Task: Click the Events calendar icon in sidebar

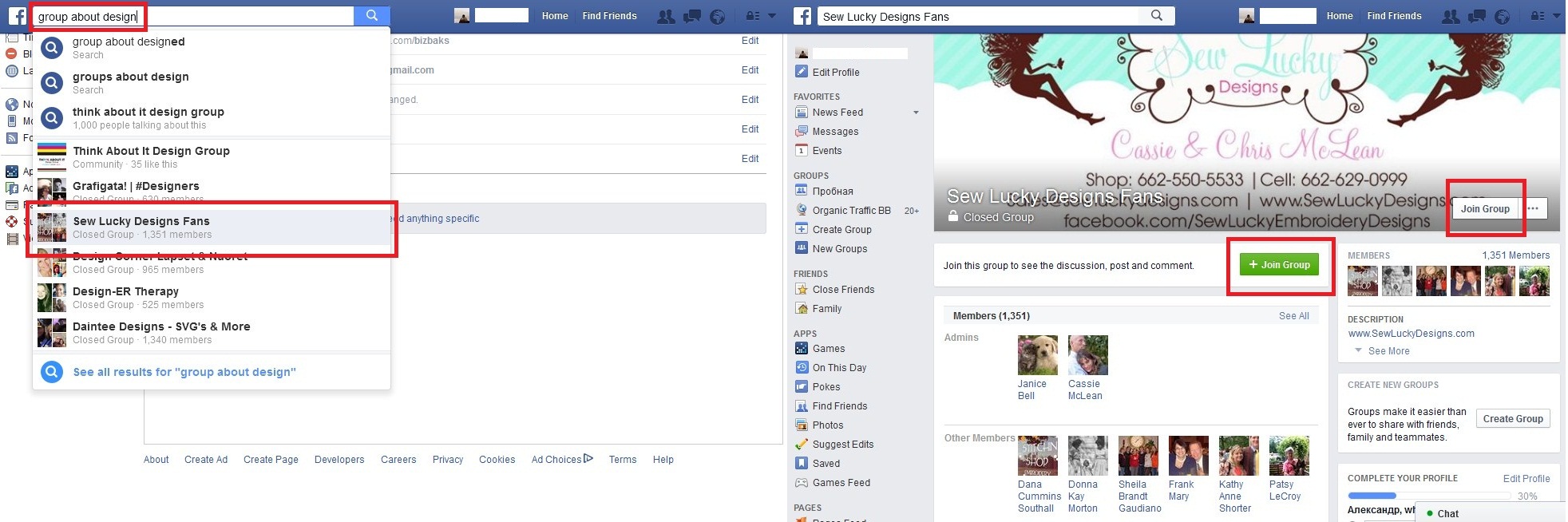Action: [802, 151]
